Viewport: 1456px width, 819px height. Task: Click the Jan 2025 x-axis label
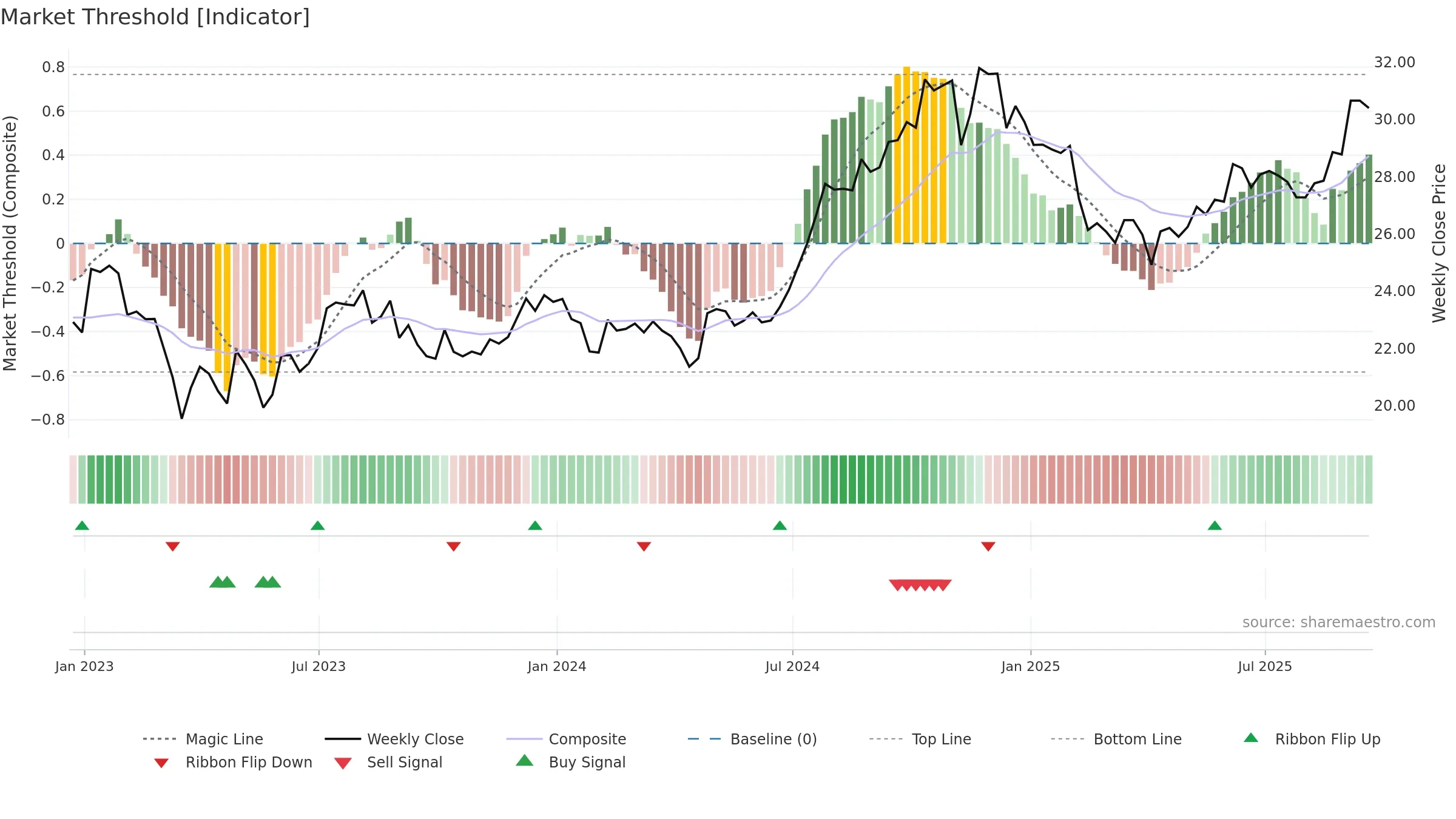point(1031,666)
